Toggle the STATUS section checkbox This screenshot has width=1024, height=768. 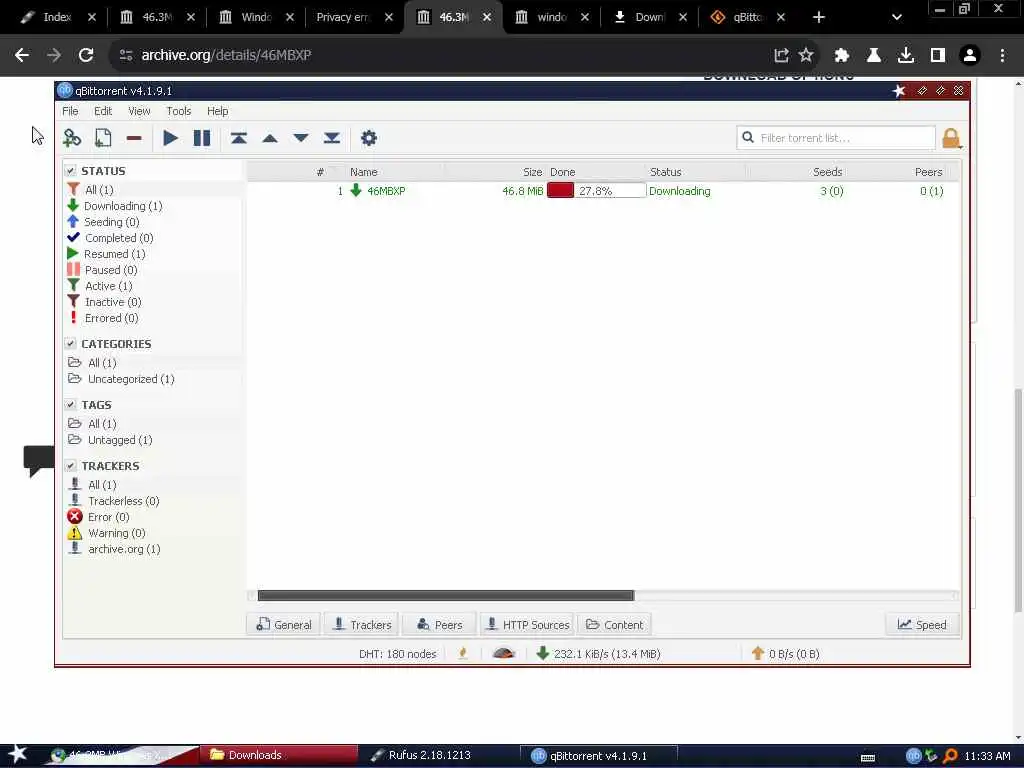point(70,170)
